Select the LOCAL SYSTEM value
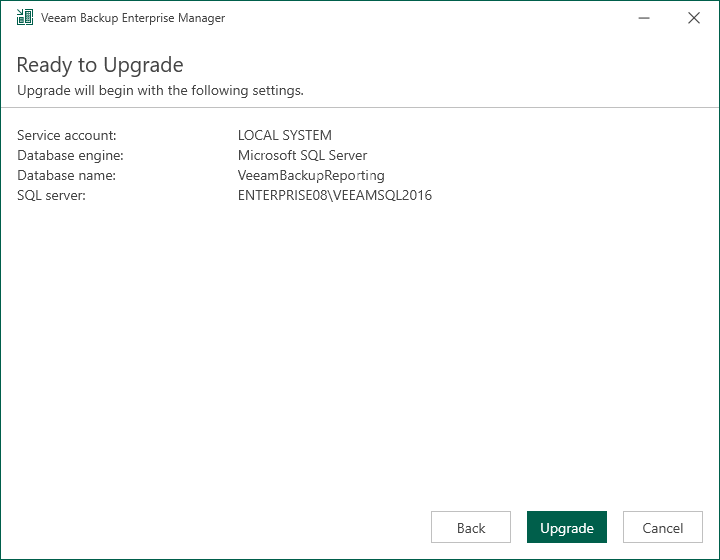 (285, 135)
